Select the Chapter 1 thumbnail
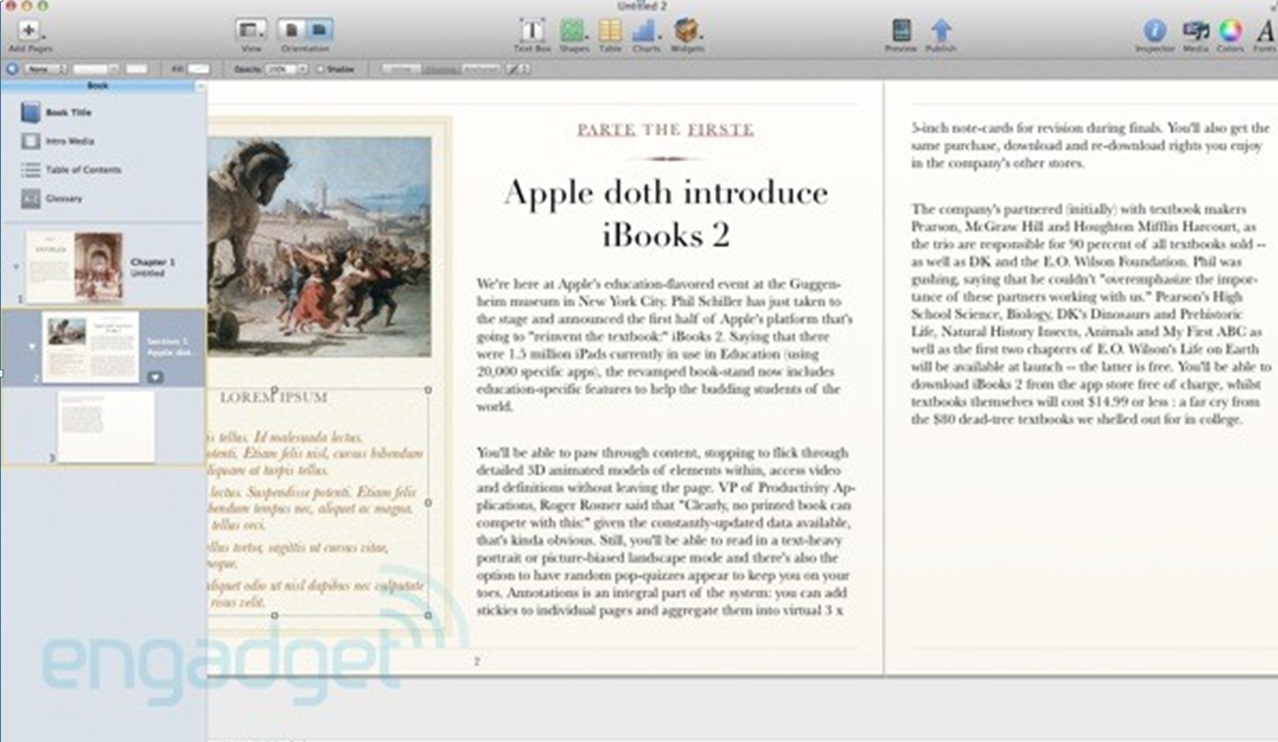Image resolution: width=1278 pixels, height=742 pixels. 73,266
